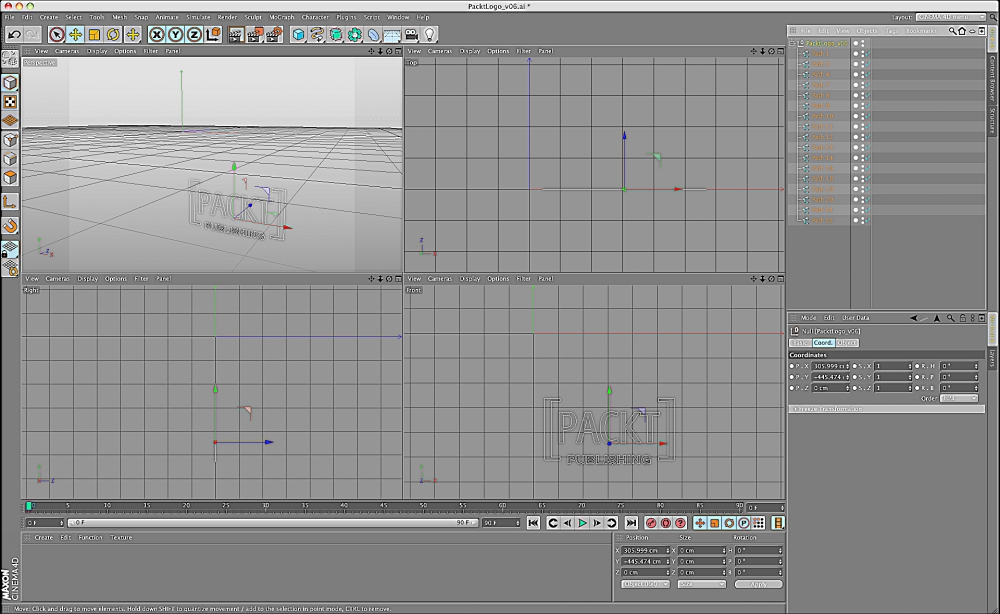Image resolution: width=1000 pixels, height=614 pixels.
Task: Toggle the green enable checkmark of Path 14
Action: (867, 157)
